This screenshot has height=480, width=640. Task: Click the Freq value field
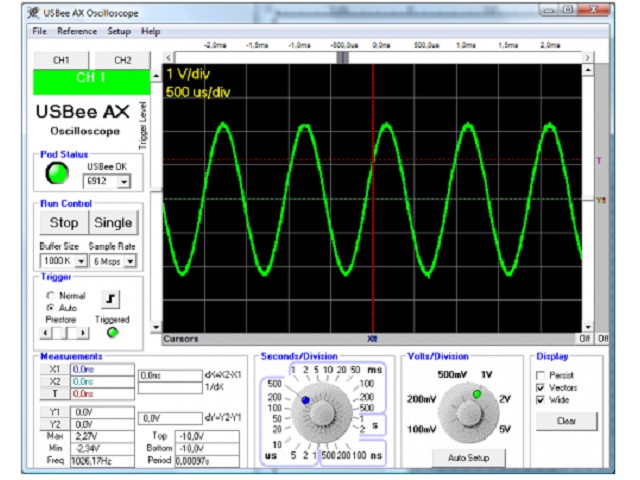pos(102,461)
